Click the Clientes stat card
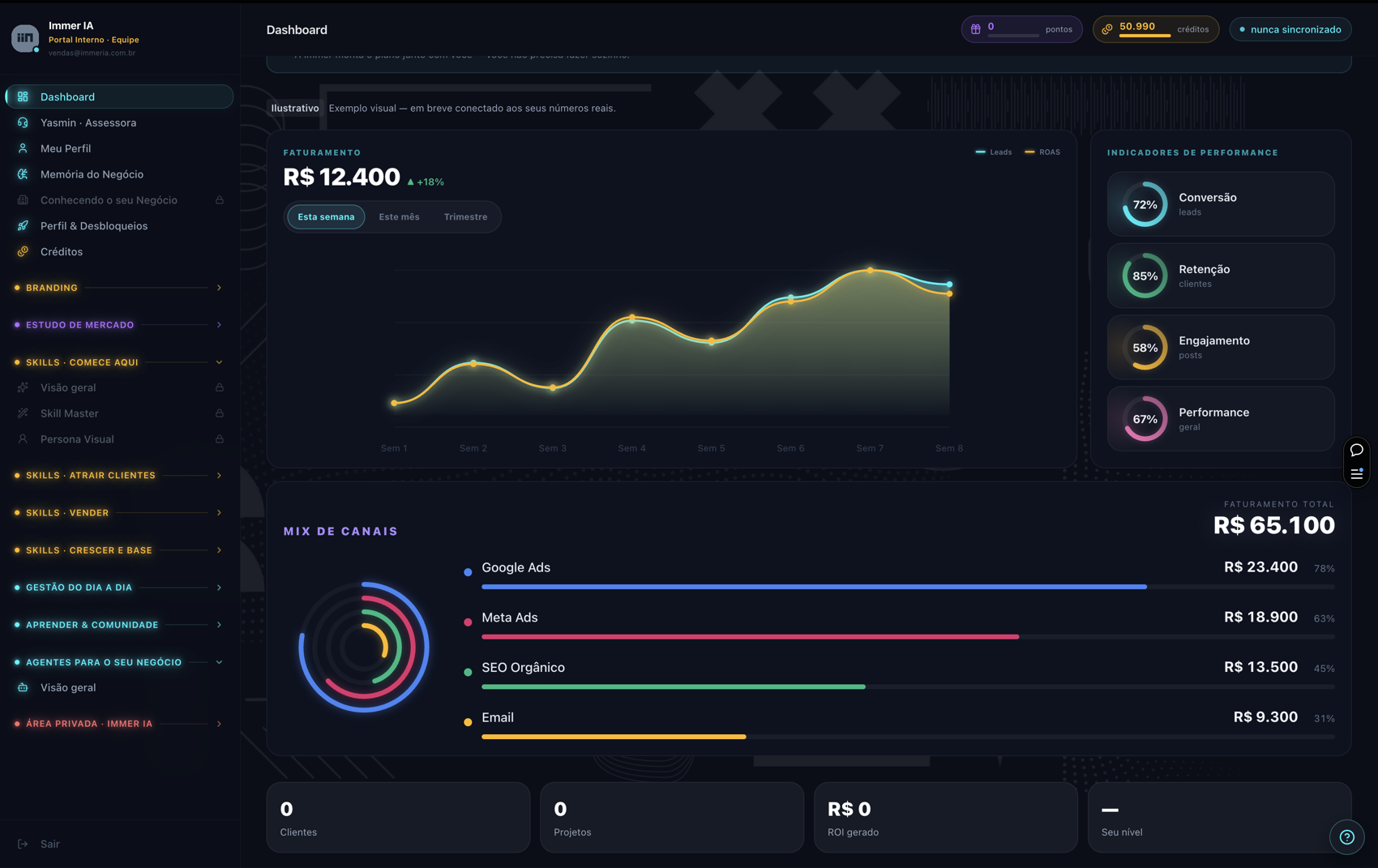Image resolution: width=1378 pixels, height=868 pixels. point(398,818)
